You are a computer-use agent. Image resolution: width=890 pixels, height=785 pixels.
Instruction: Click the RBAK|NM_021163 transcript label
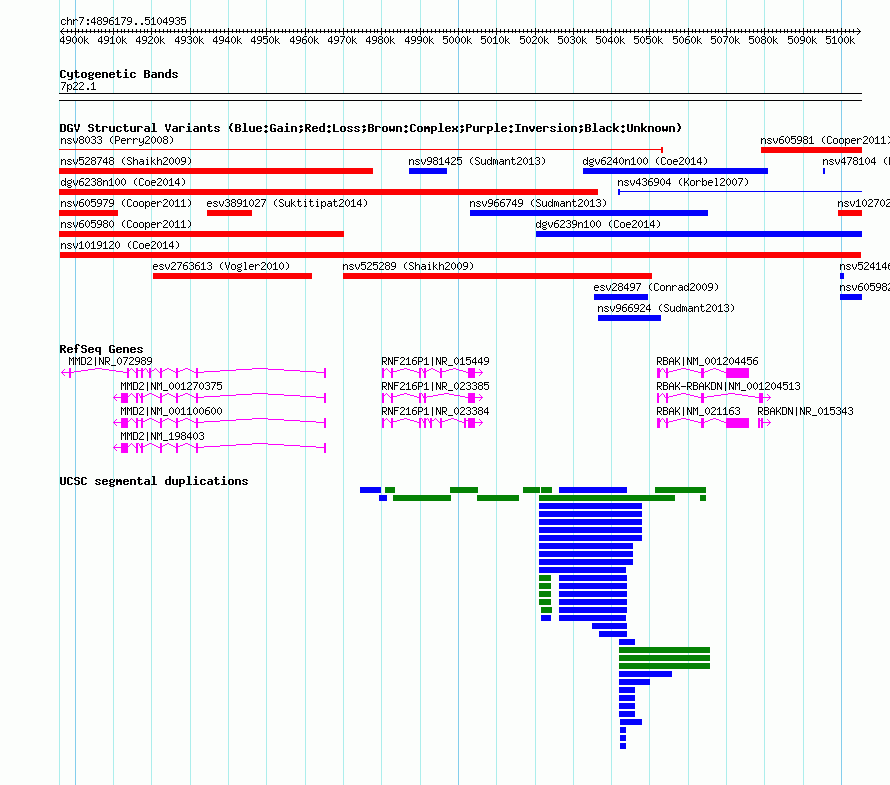click(698, 411)
